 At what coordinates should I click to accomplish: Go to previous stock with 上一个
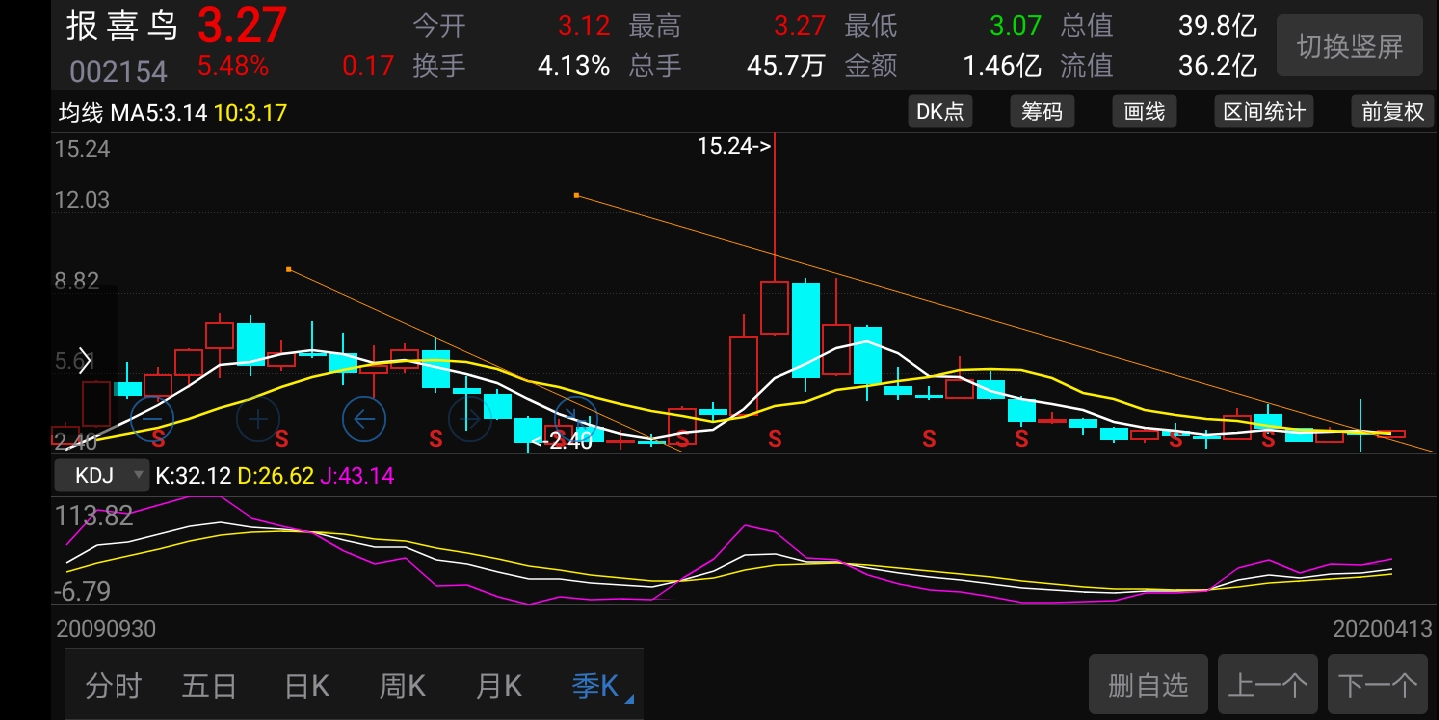coord(1267,685)
